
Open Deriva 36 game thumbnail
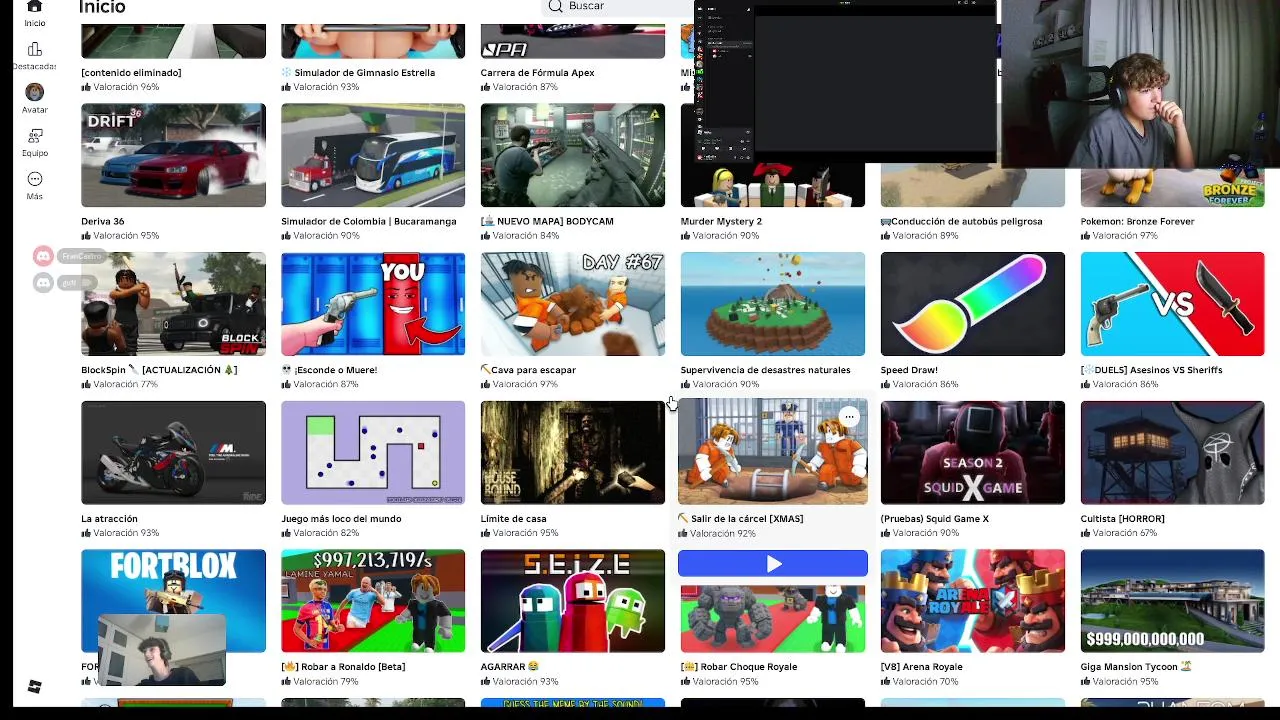click(173, 155)
